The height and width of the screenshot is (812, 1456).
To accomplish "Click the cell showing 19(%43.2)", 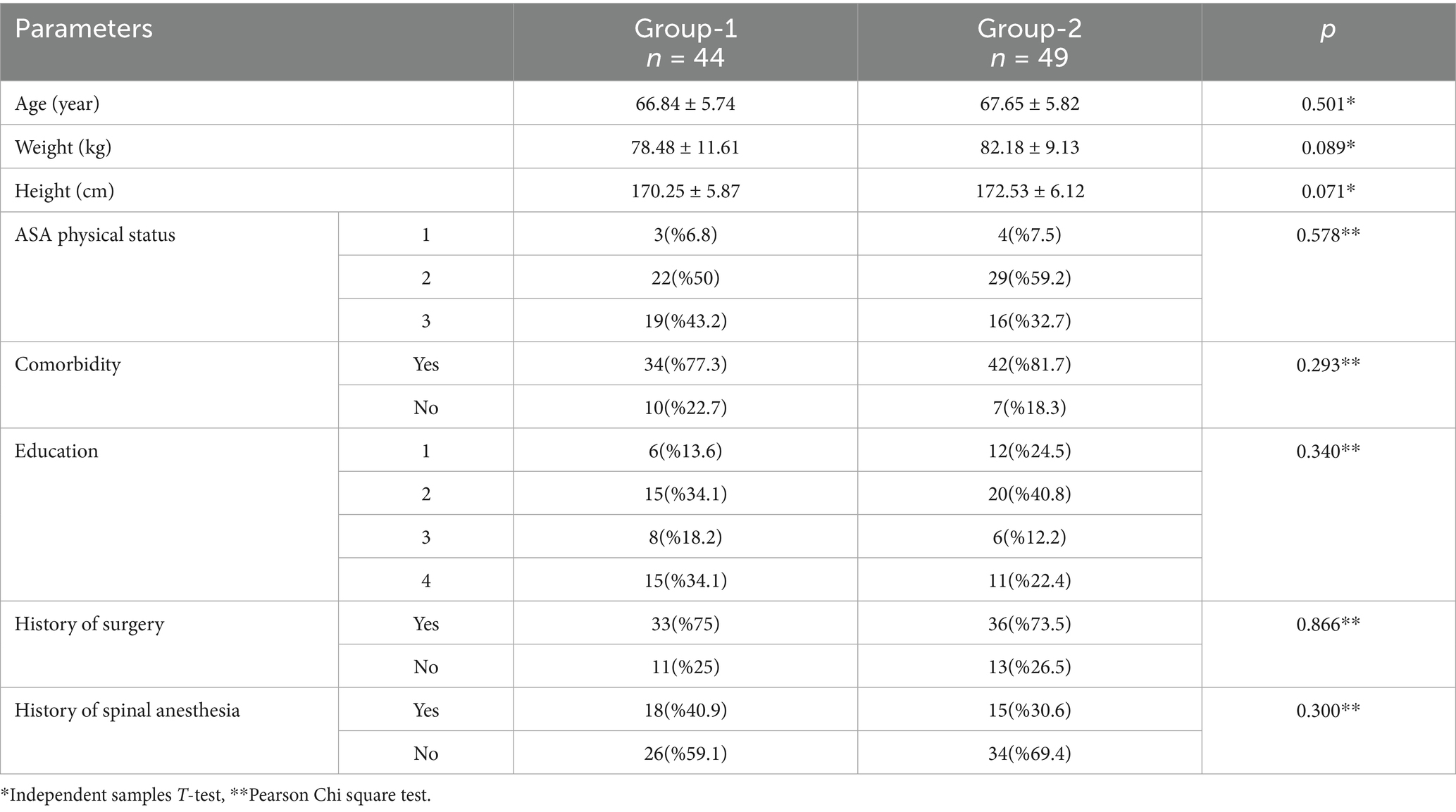I will 685,322.
